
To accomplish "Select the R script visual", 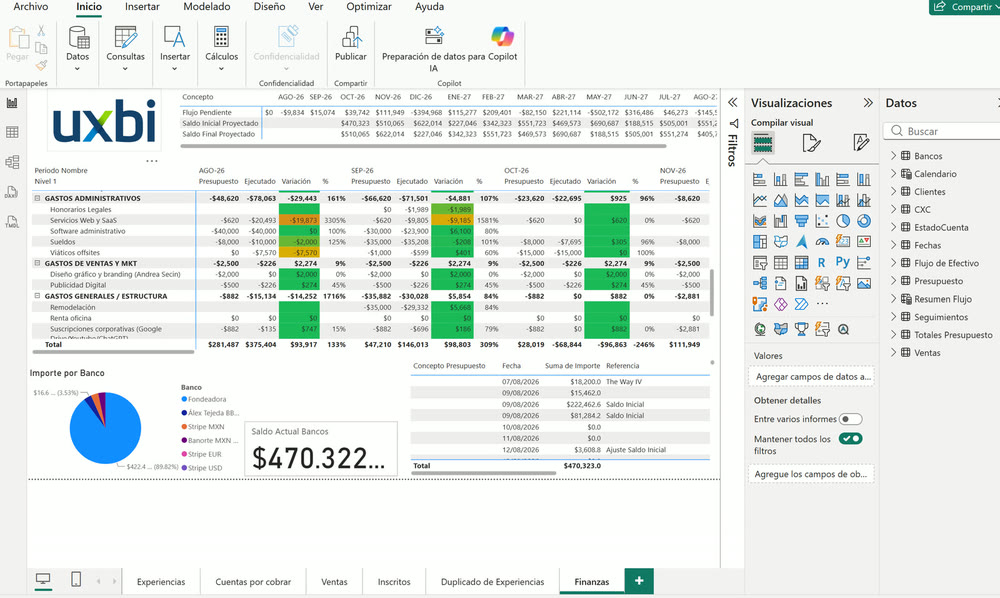I will pyautogui.click(x=822, y=263).
